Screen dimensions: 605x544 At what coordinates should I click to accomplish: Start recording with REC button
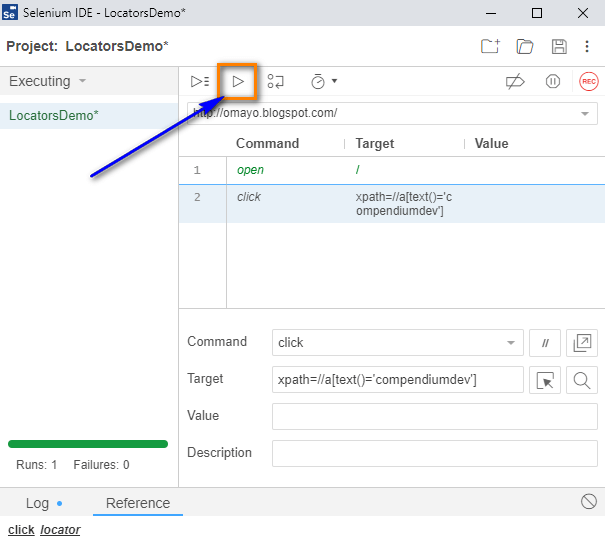589,81
